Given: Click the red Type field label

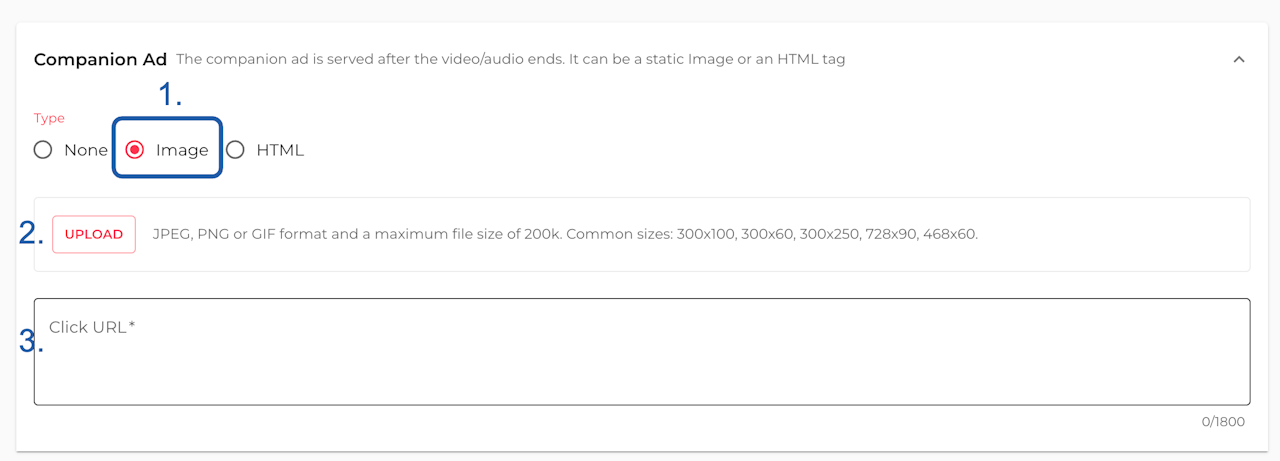Looking at the screenshot, I should 49,118.
